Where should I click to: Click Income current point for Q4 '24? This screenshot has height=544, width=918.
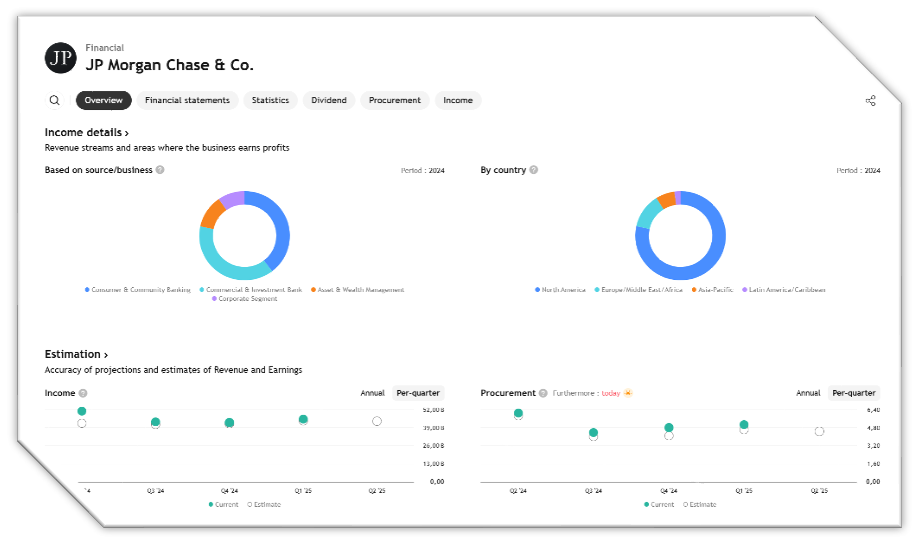pos(230,423)
